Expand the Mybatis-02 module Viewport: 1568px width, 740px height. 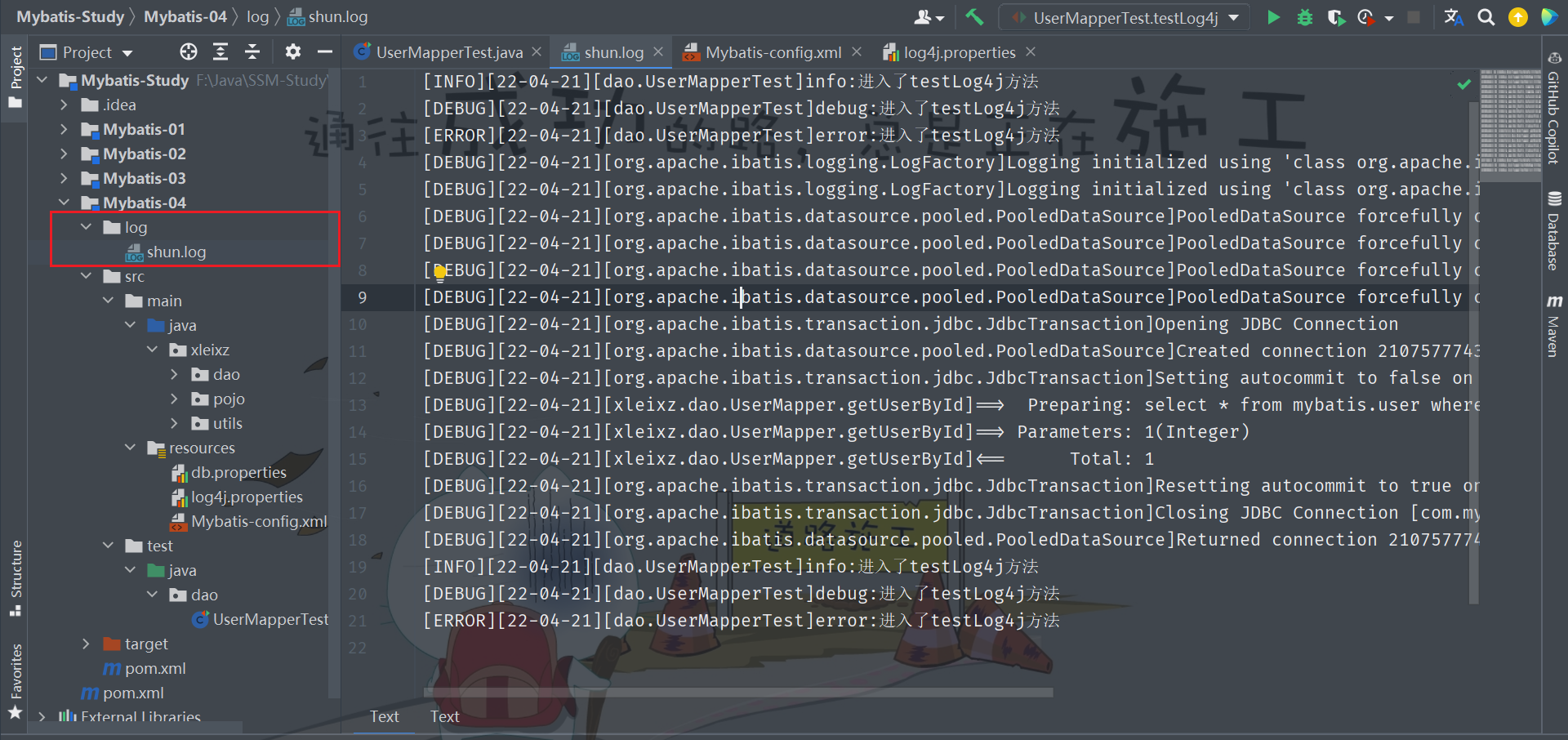(x=65, y=154)
